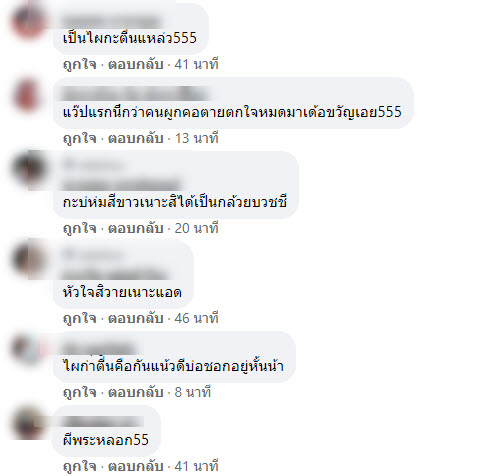Reply to the comment about กล้วยบวชชี
This screenshot has height=476, width=493.
coord(136,228)
